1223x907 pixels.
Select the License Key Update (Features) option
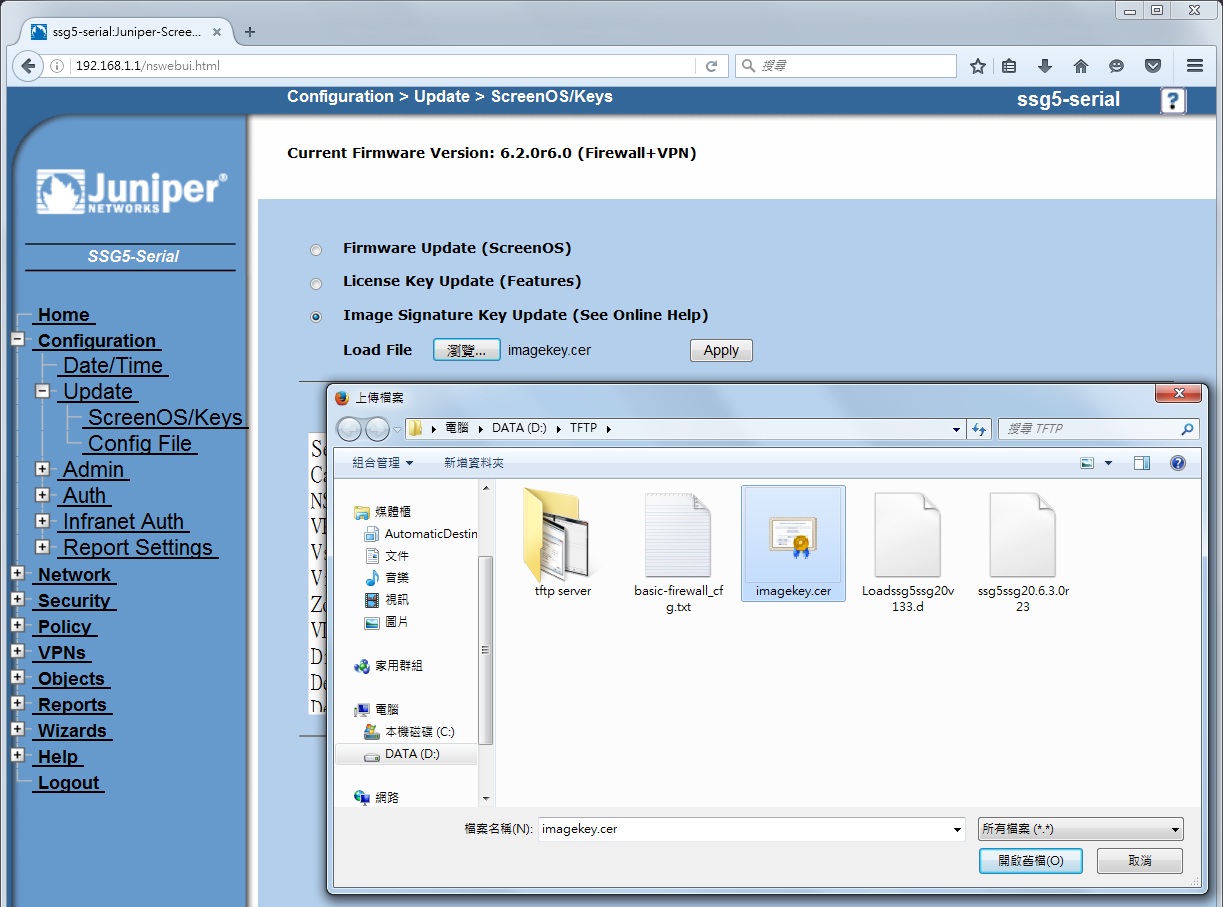point(316,283)
